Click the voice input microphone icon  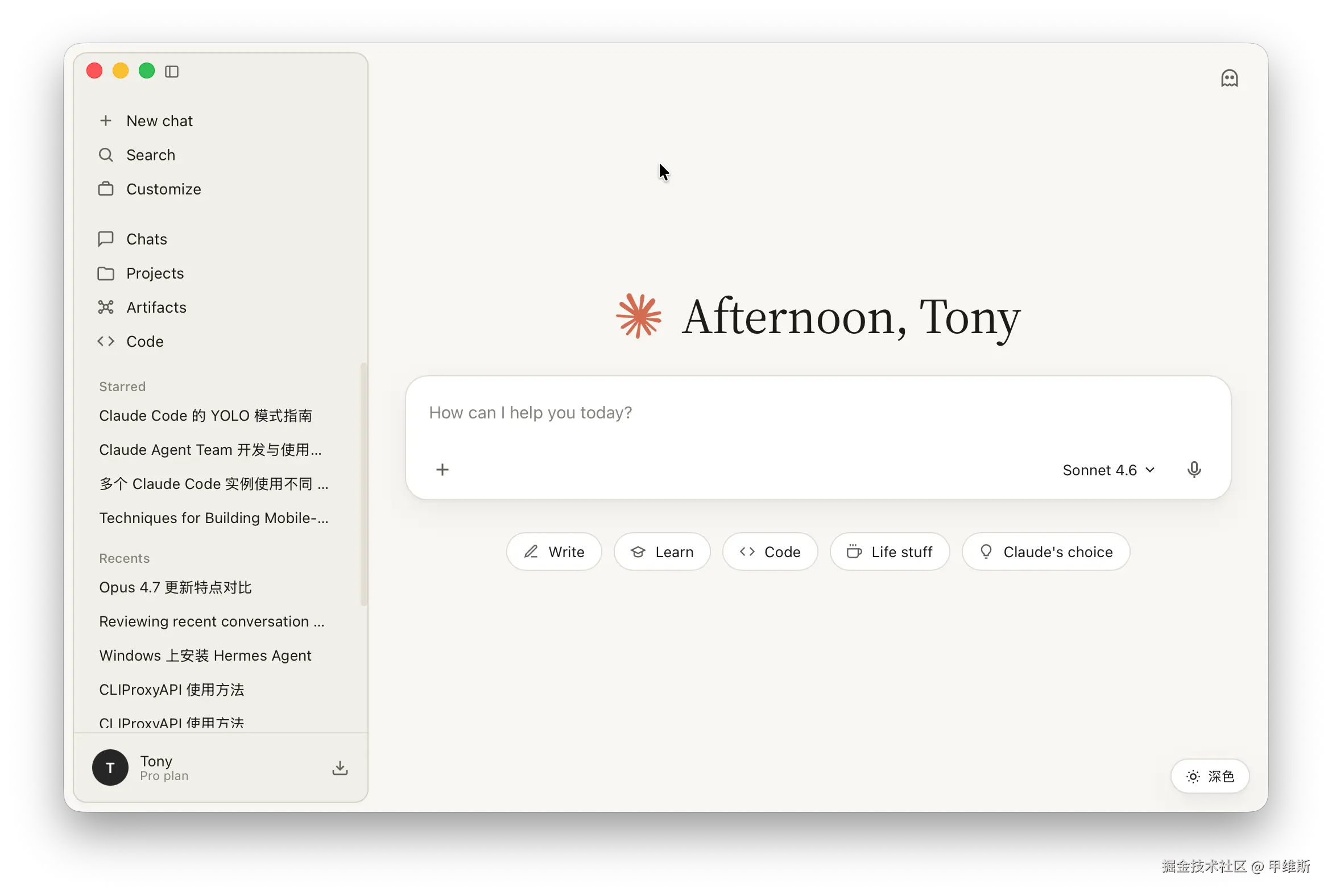click(x=1194, y=470)
